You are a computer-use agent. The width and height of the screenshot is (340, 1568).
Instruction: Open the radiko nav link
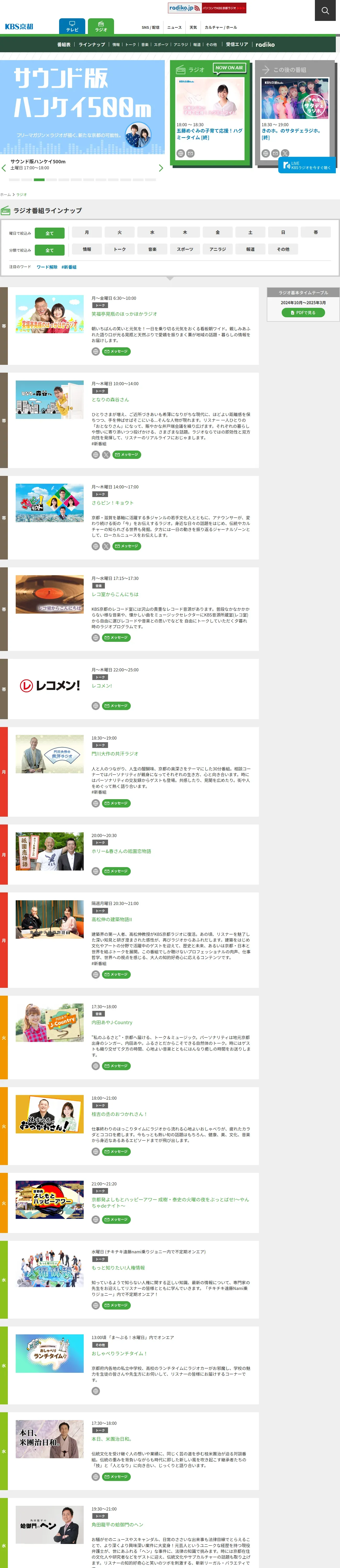(265, 44)
